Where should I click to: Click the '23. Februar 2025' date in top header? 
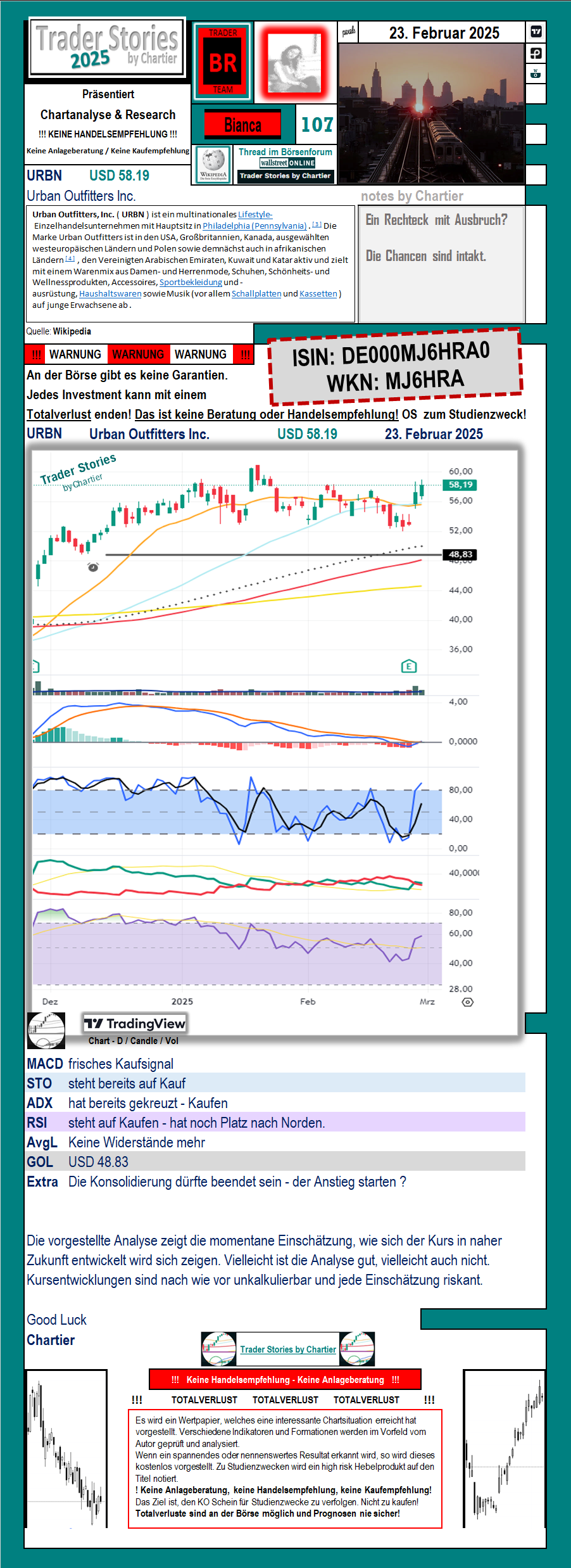[444, 33]
